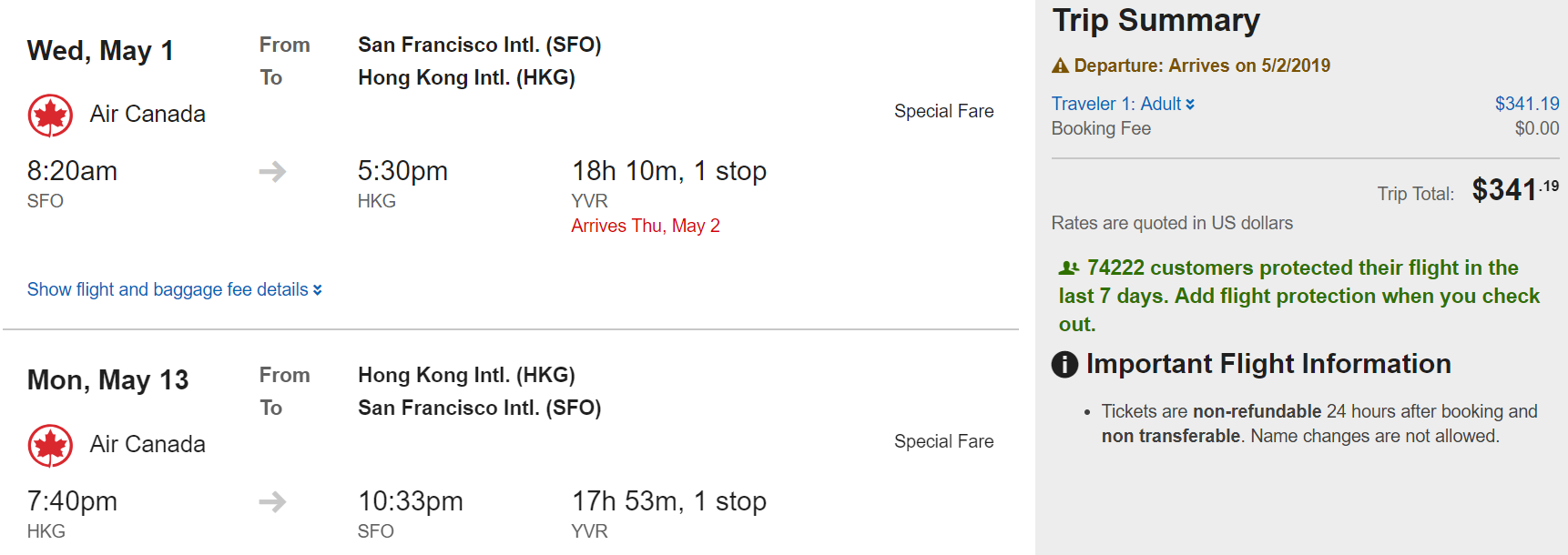Click the Trip Summary heading
This screenshot has width=1568, height=555.
pyautogui.click(x=1156, y=20)
